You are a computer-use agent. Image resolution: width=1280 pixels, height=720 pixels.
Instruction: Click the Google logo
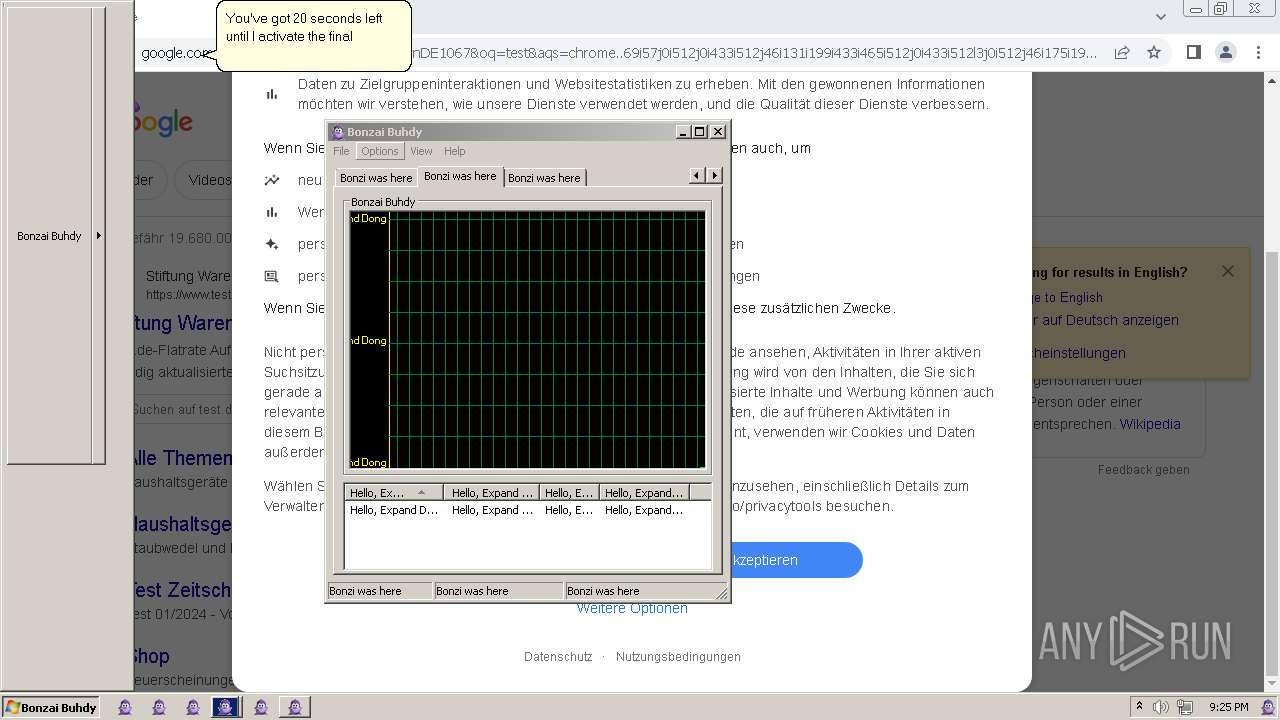163,122
